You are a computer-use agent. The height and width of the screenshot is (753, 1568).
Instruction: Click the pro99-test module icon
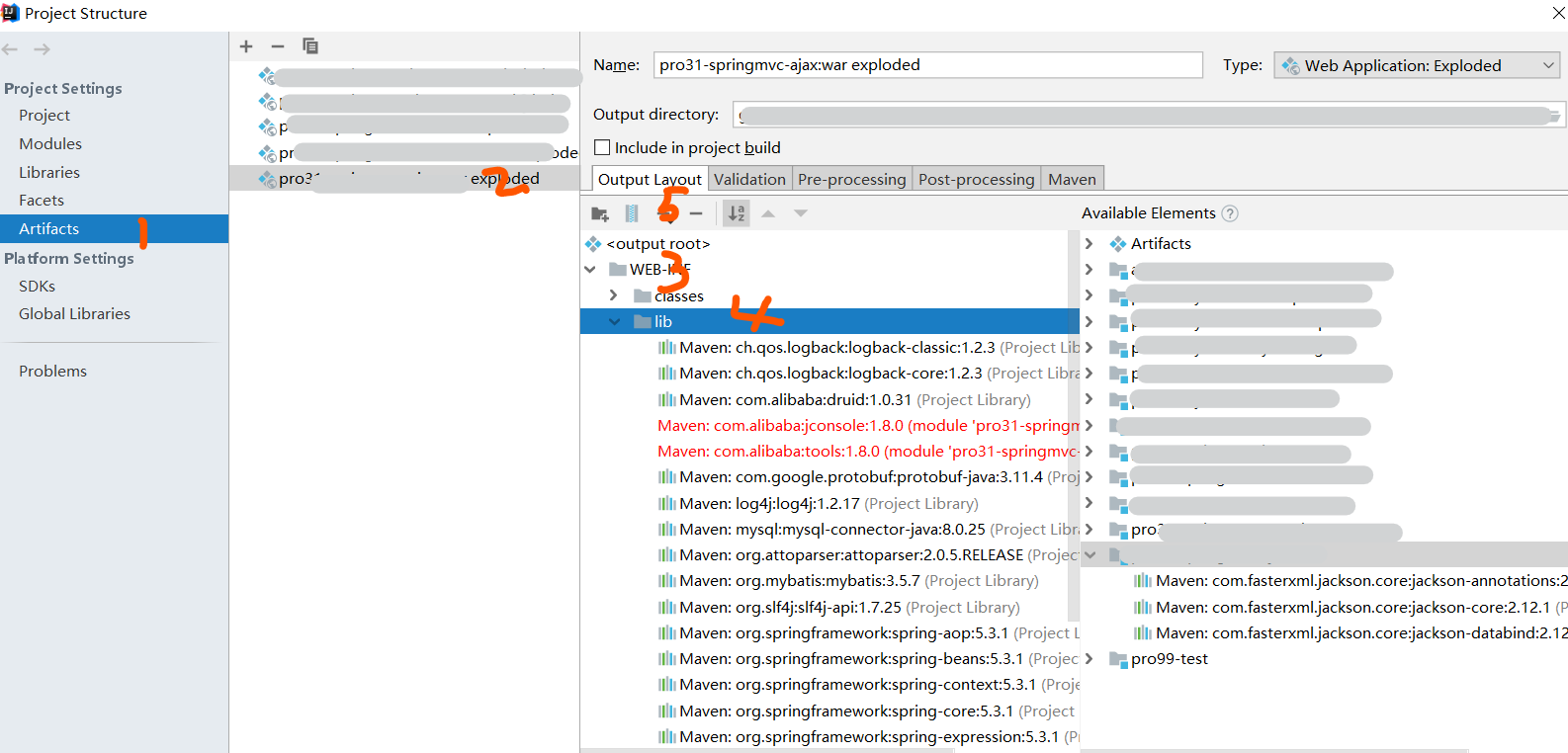pyautogui.click(x=1118, y=659)
